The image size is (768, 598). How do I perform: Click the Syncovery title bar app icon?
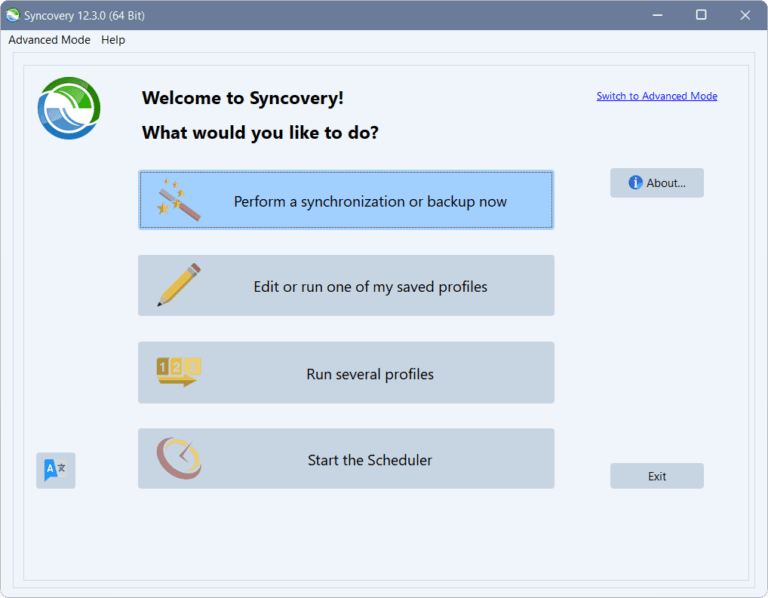(13, 15)
